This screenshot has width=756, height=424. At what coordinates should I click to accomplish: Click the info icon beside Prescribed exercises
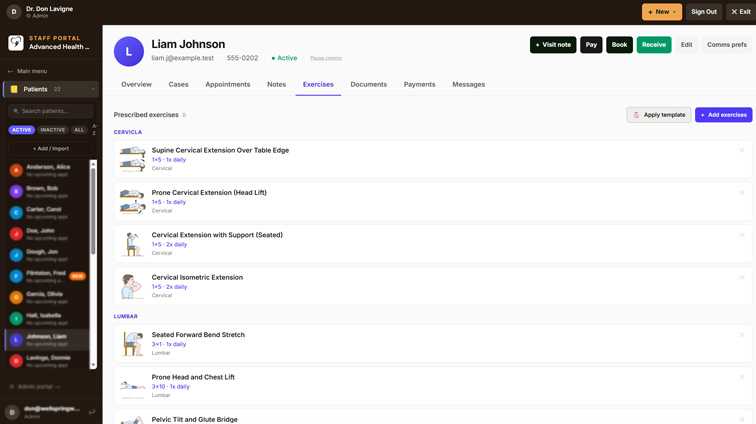[x=184, y=115]
